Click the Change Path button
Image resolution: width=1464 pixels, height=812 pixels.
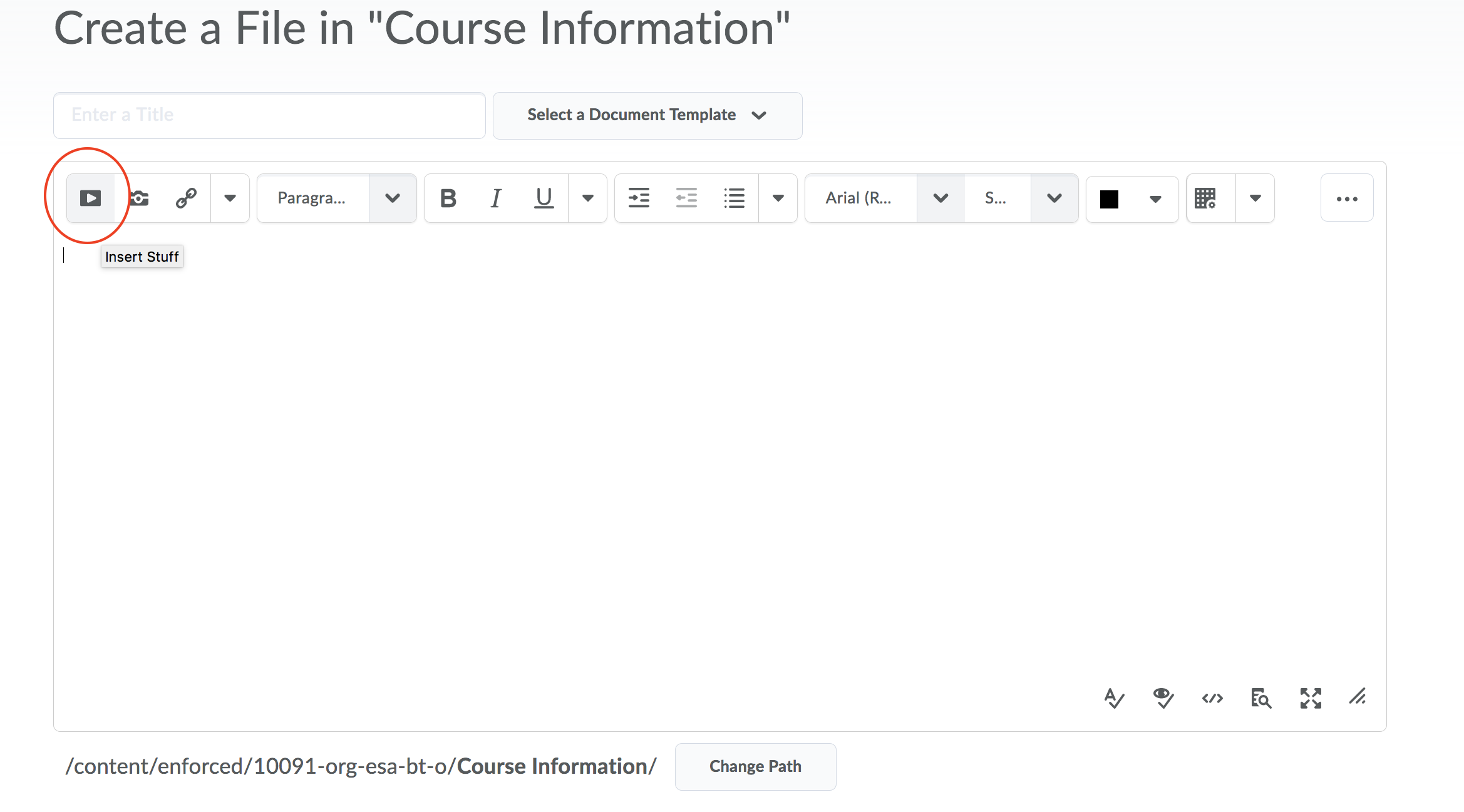(x=755, y=766)
